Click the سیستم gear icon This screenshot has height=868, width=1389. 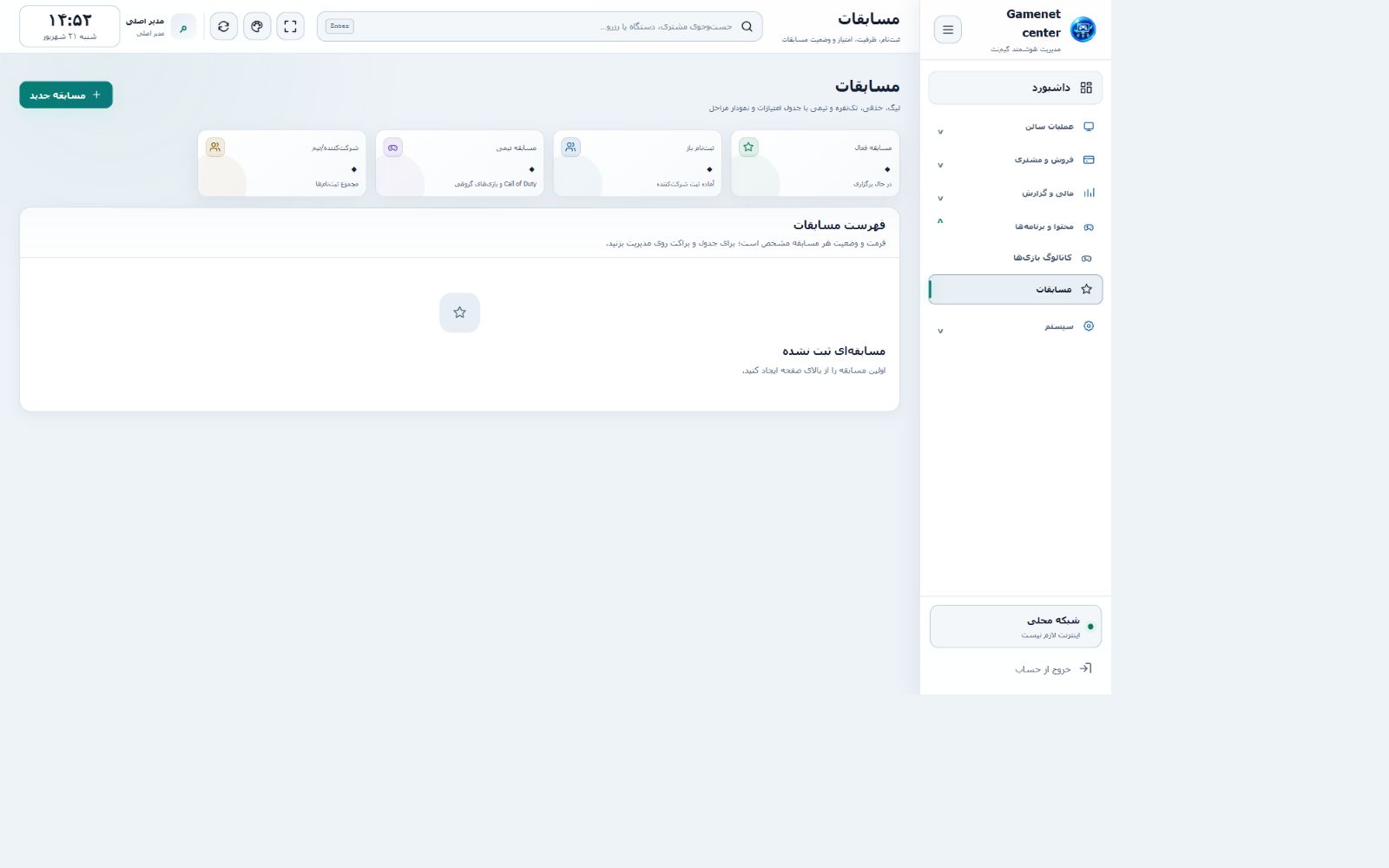coord(1089,326)
